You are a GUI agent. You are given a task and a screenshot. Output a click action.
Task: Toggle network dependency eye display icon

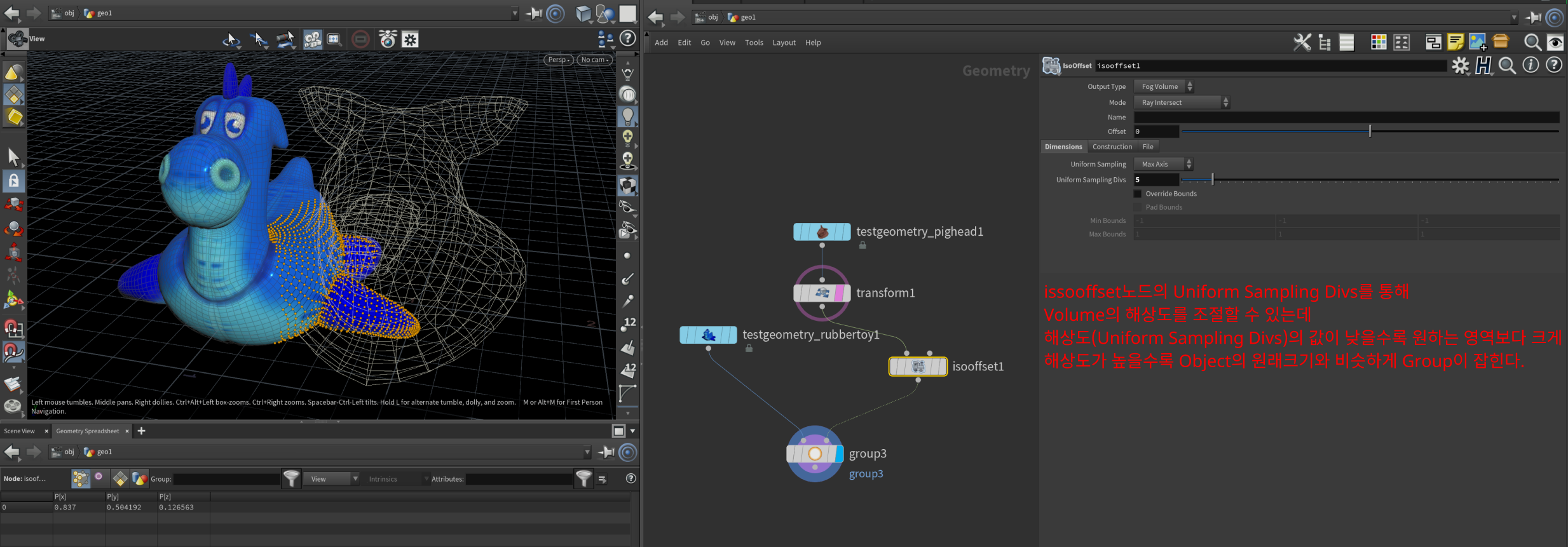[x=1555, y=43]
